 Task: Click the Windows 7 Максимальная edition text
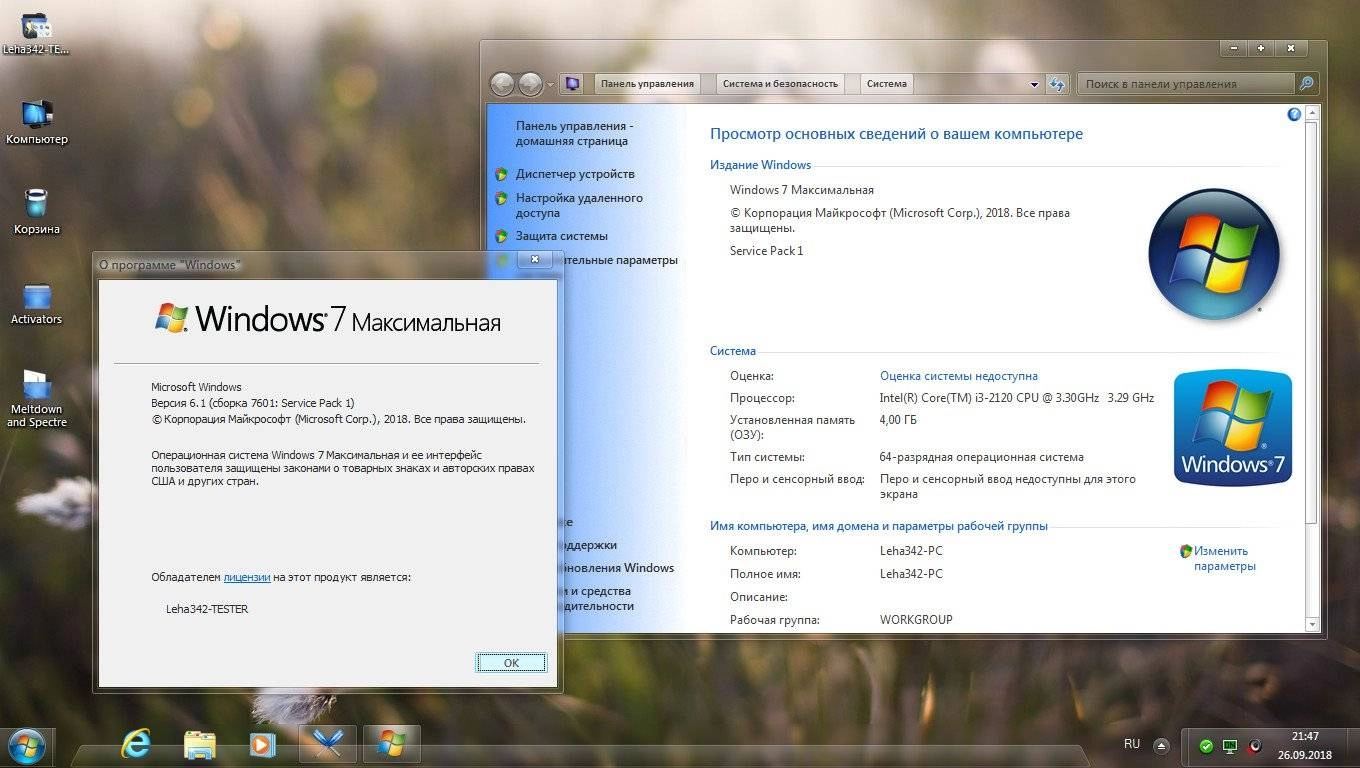pyautogui.click(x=802, y=190)
